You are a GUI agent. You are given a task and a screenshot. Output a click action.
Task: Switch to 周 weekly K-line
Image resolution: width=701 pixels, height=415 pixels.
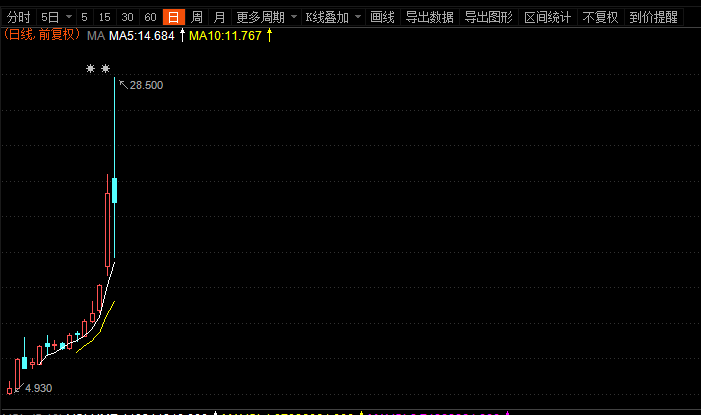(x=197, y=17)
